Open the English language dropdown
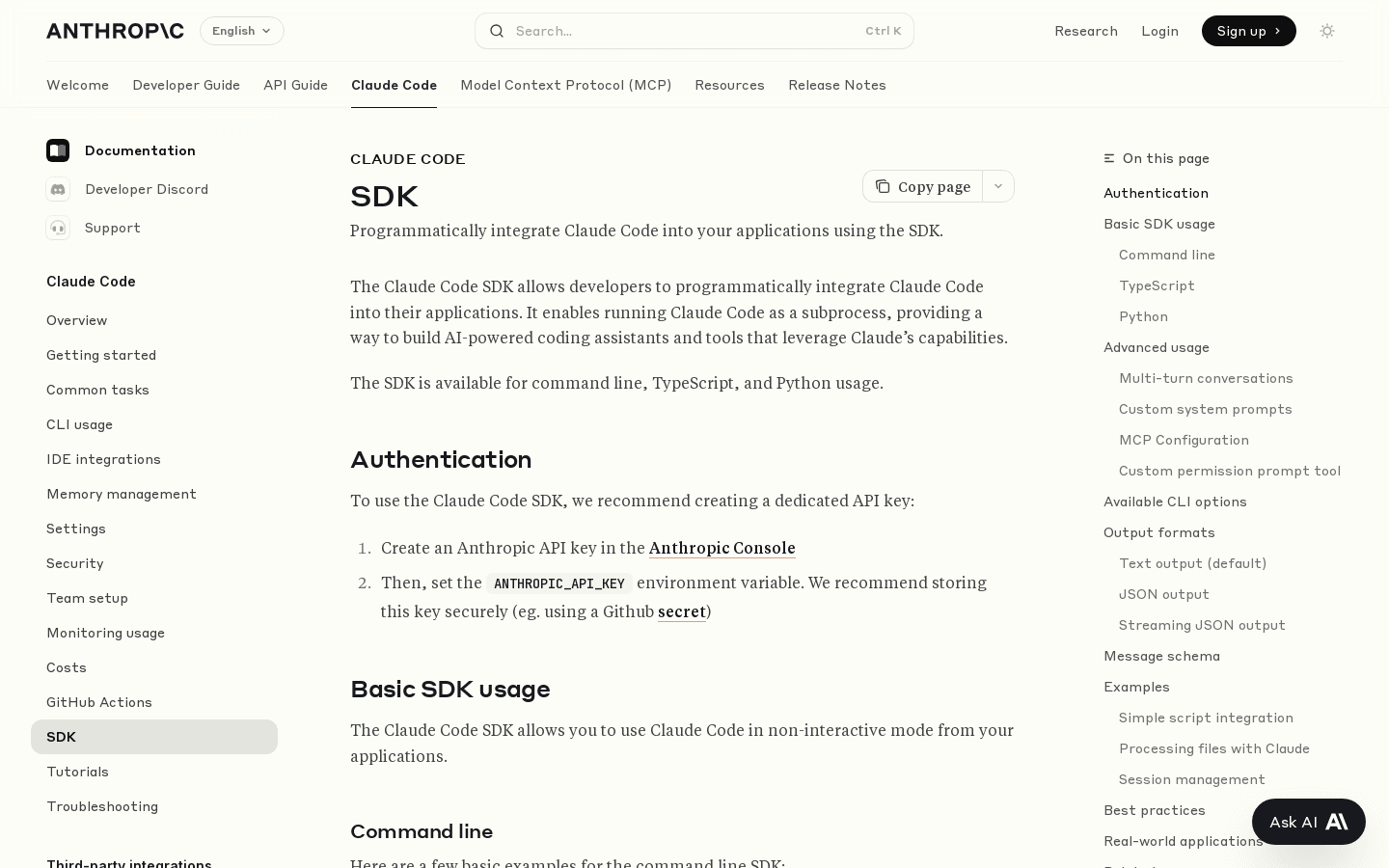1389x868 pixels. tap(241, 31)
